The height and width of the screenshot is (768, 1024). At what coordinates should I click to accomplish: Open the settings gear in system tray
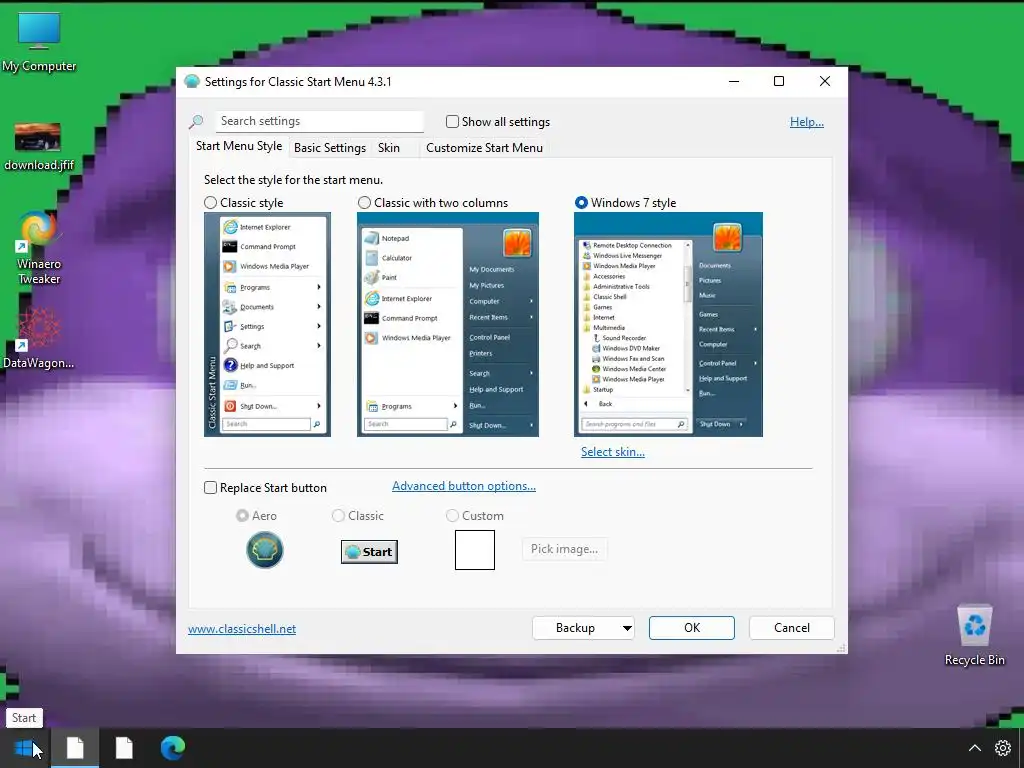click(1002, 748)
